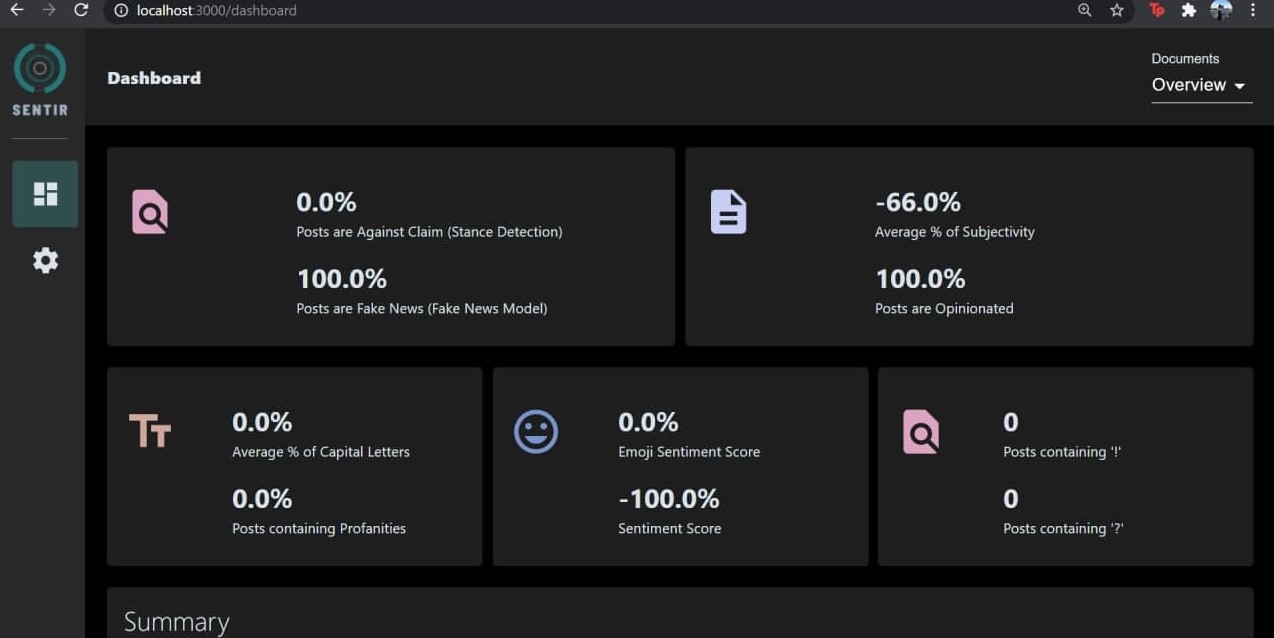1274x638 pixels.
Task: Click the punctuation posts search document icon
Action: (x=921, y=432)
